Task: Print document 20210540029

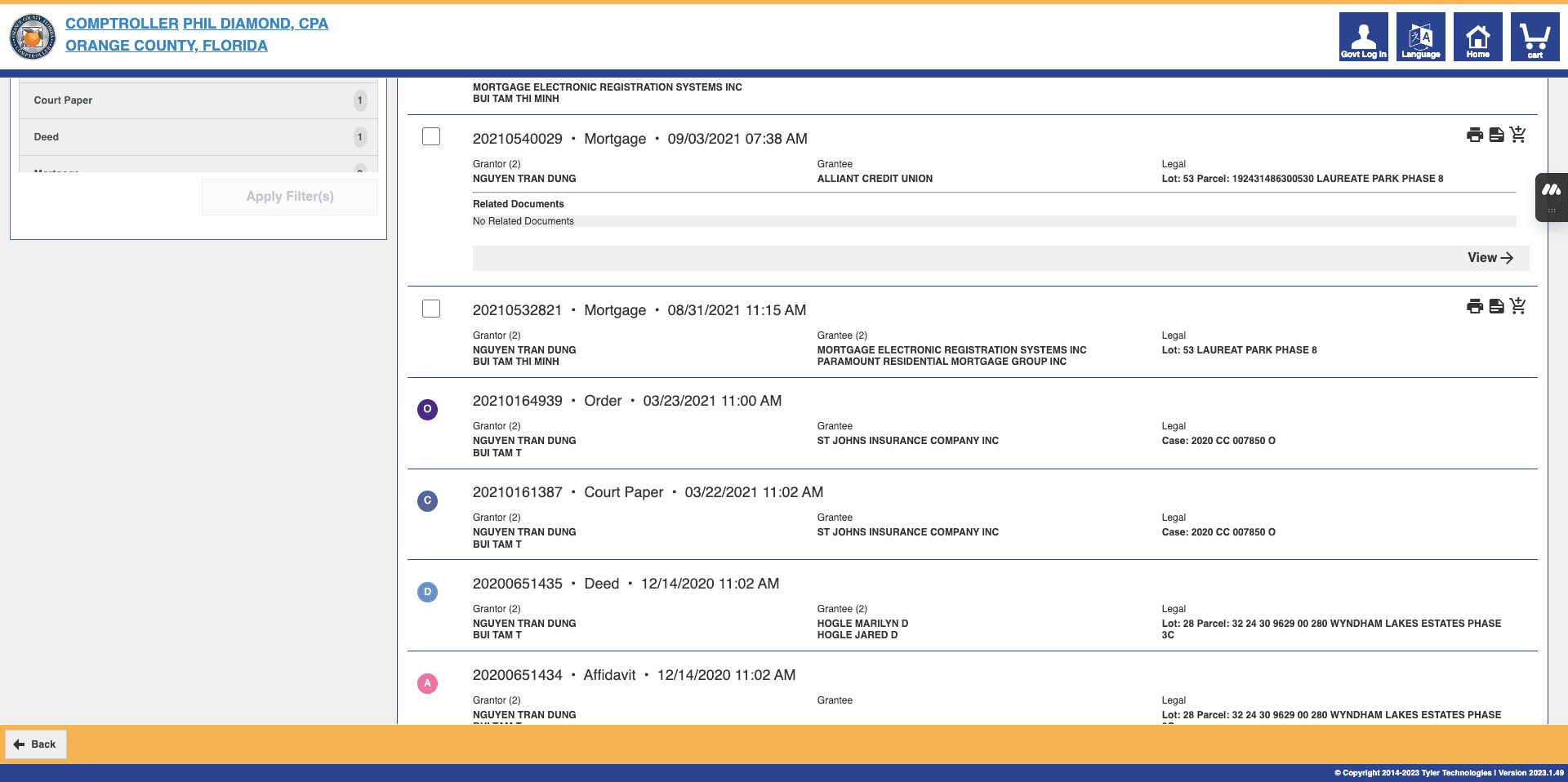Action: [x=1475, y=136]
